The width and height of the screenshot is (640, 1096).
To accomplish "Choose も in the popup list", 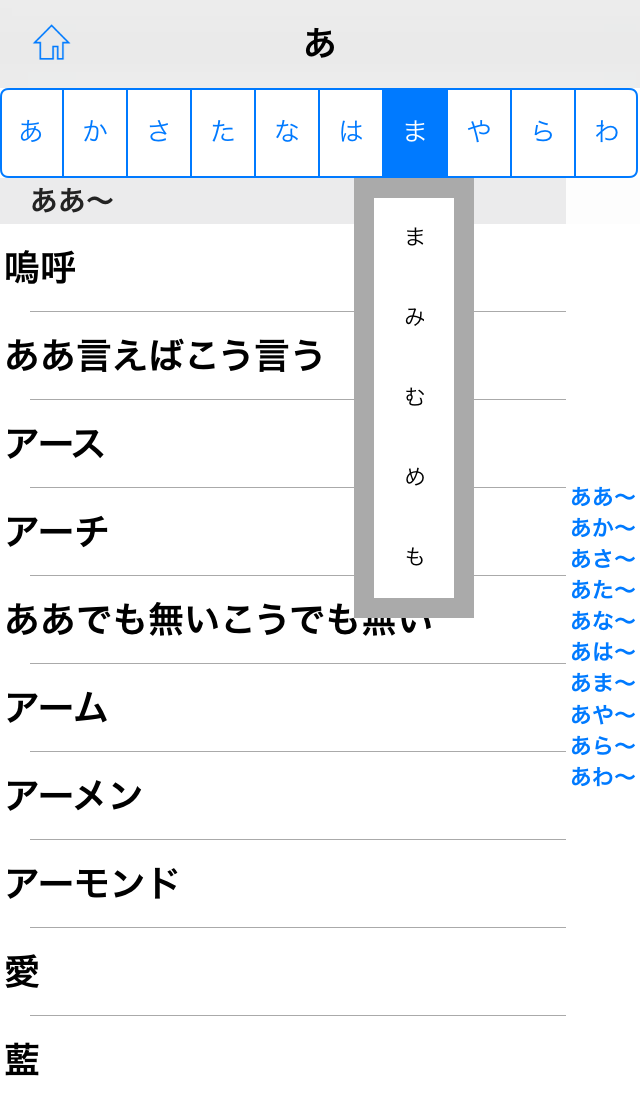I will (414, 557).
